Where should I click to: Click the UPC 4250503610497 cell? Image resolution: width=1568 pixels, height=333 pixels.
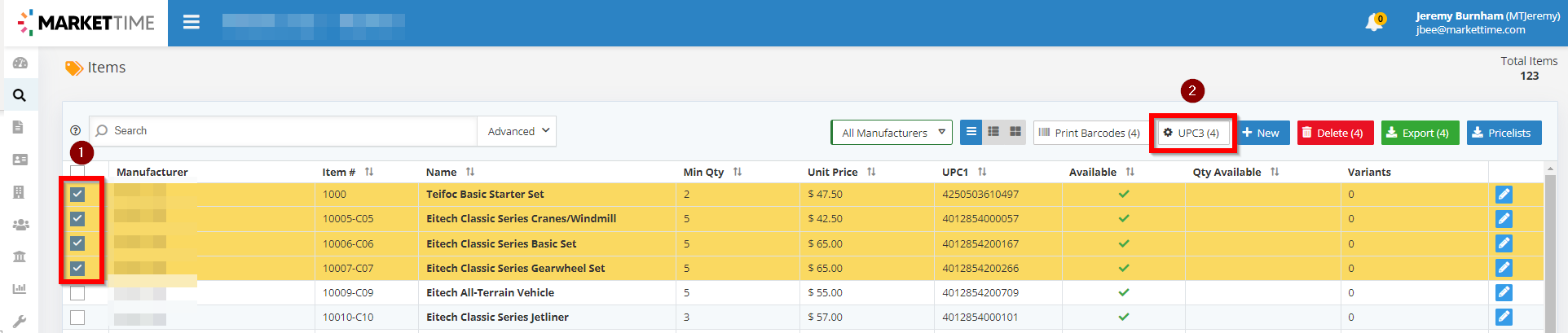click(980, 194)
